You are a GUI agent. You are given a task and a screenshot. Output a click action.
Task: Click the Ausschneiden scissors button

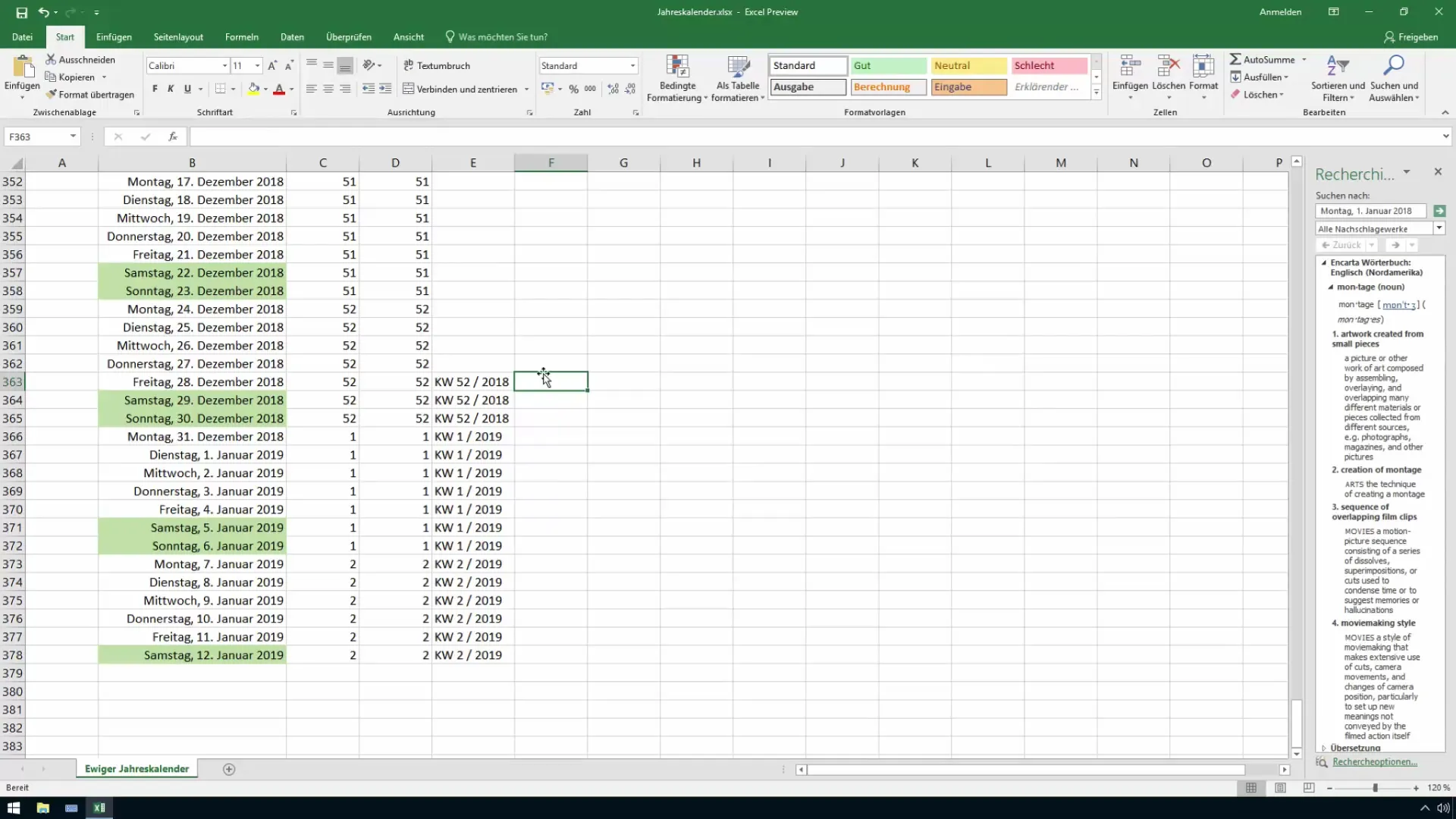80,59
